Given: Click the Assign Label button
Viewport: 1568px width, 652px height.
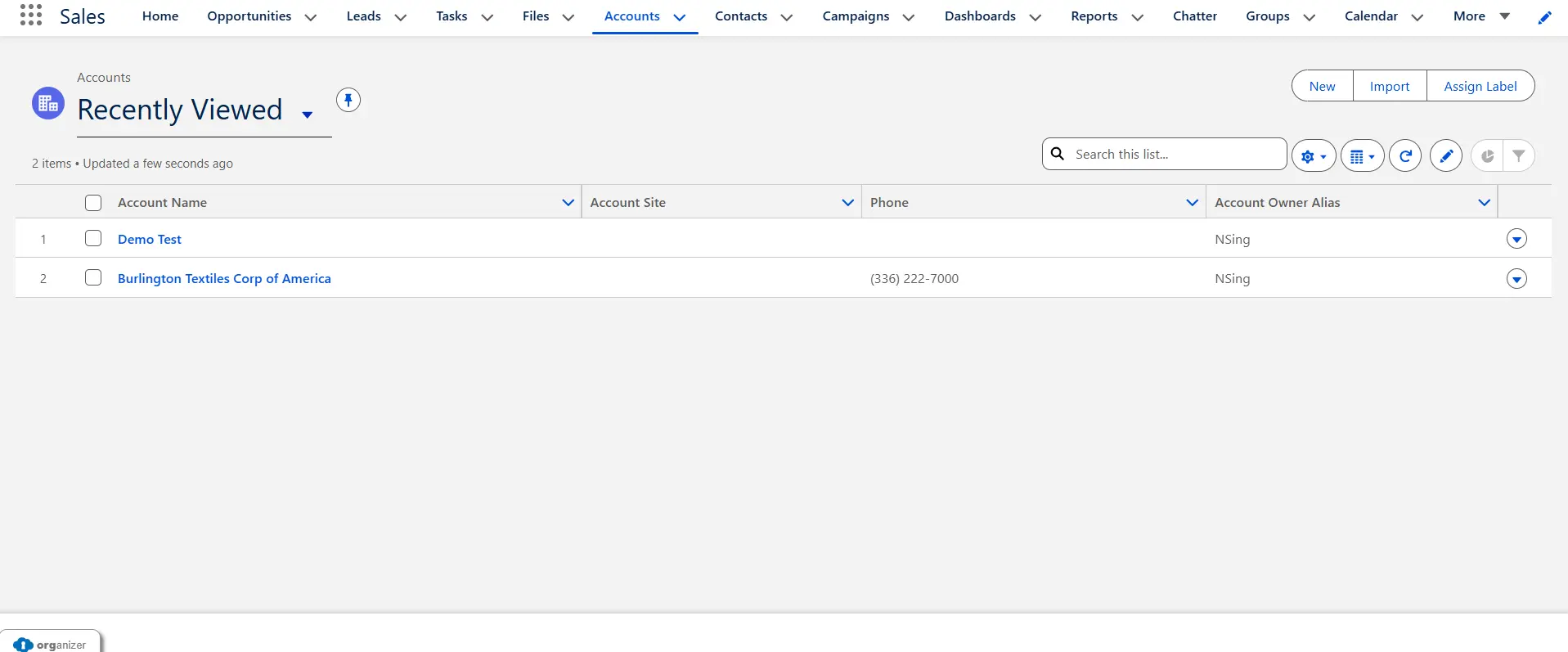Looking at the screenshot, I should pyautogui.click(x=1480, y=86).
